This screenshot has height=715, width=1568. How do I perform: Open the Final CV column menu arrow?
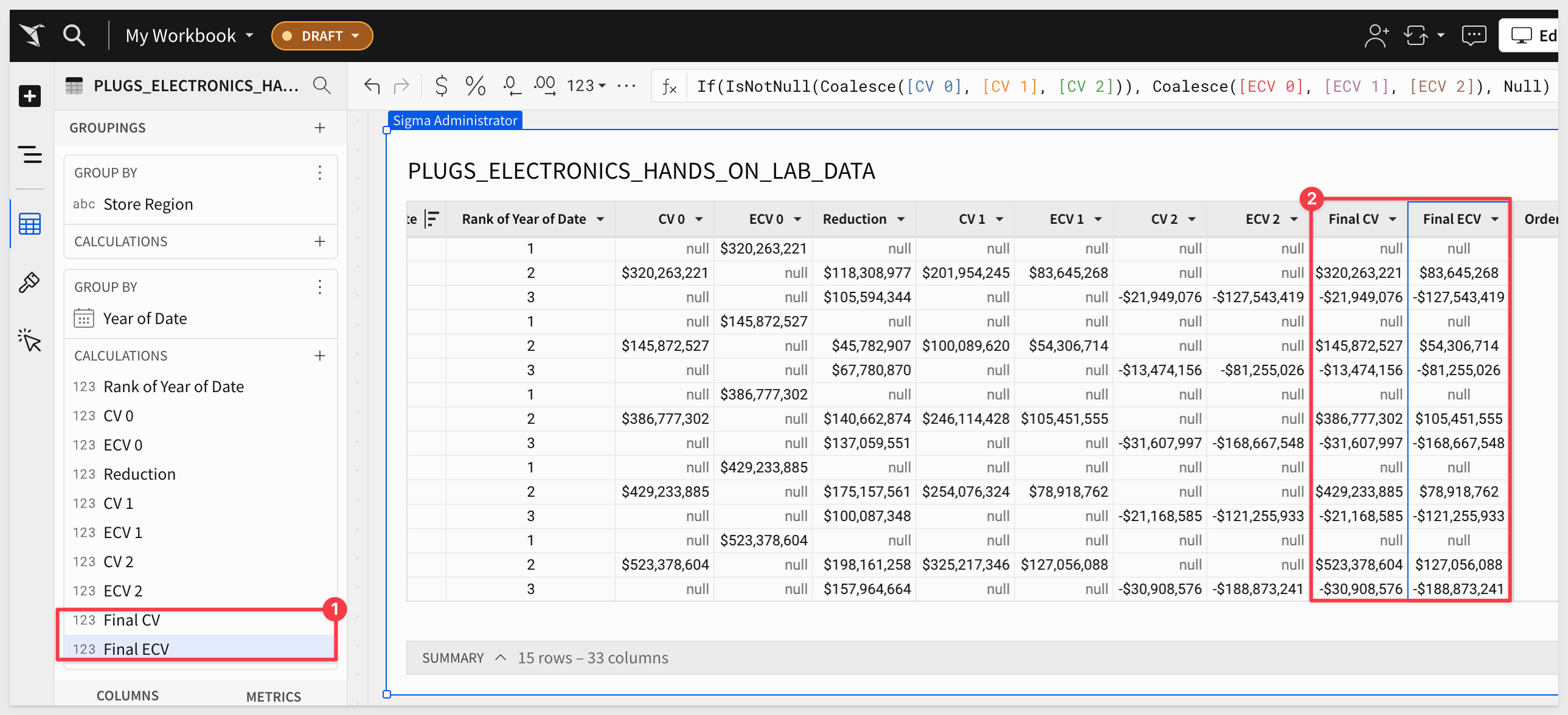(x=1393, y=219)
